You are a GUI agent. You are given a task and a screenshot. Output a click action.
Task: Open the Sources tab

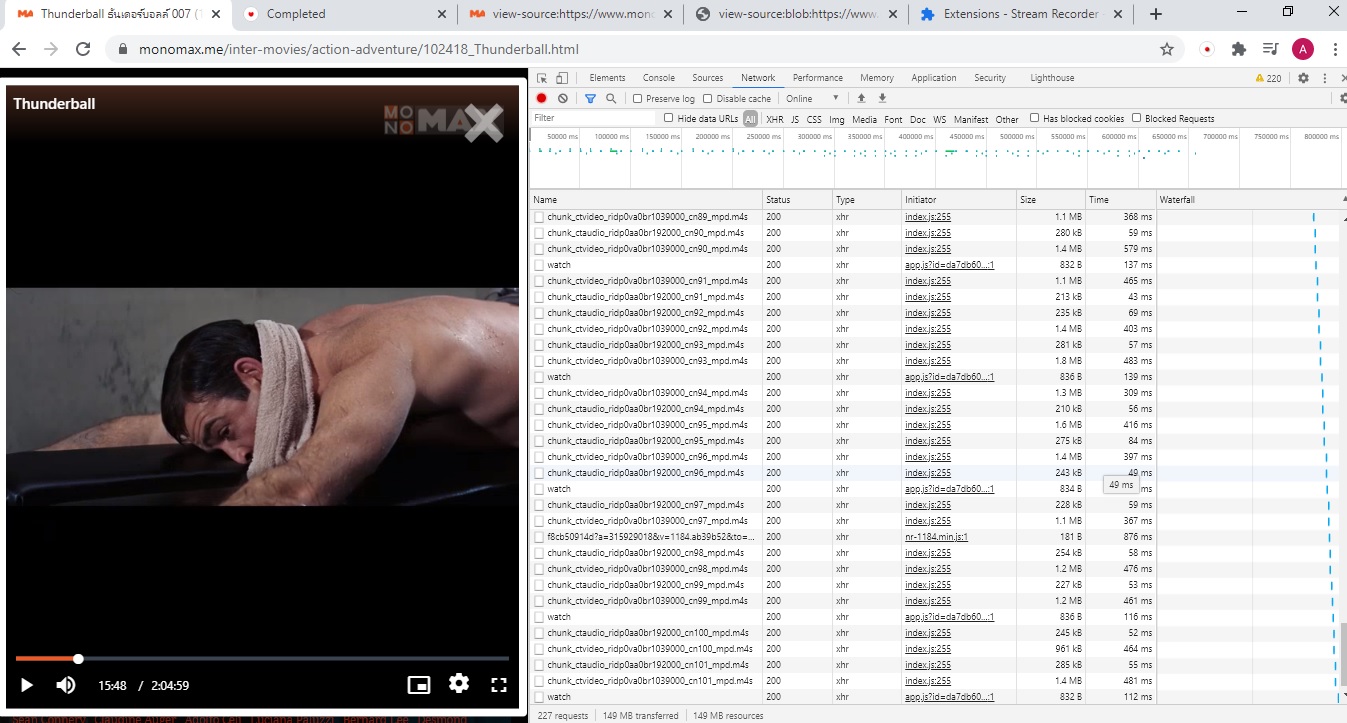(708, 78)
